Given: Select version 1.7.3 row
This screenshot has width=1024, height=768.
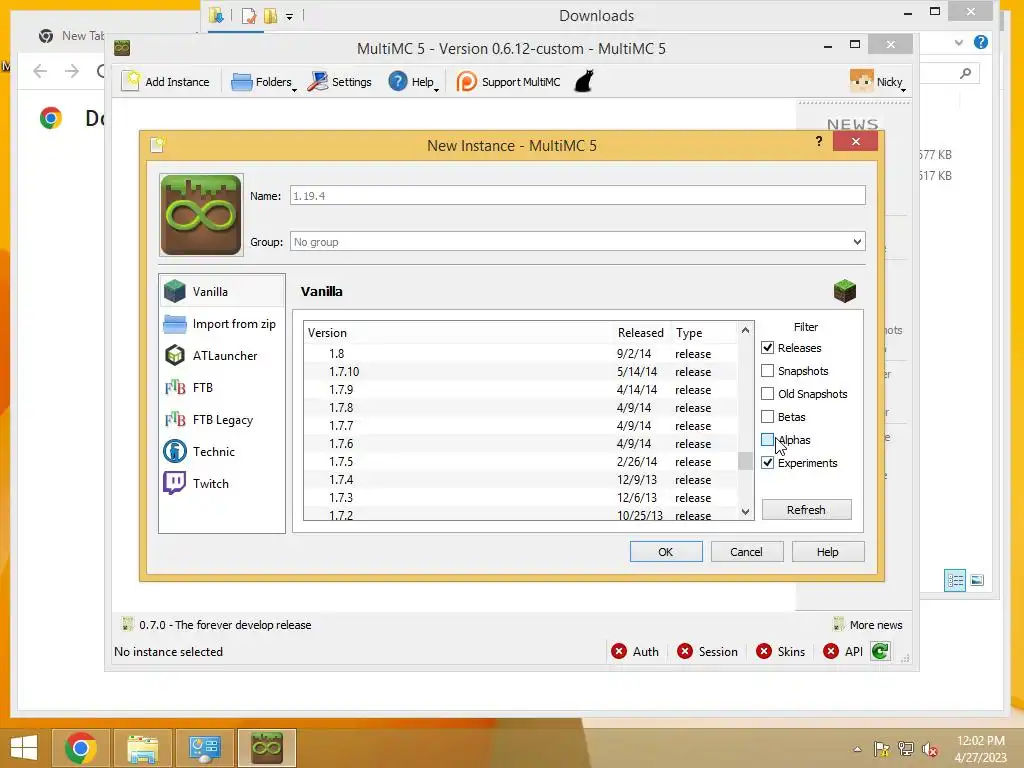Looking at the screenshot, I should [520, 498].
